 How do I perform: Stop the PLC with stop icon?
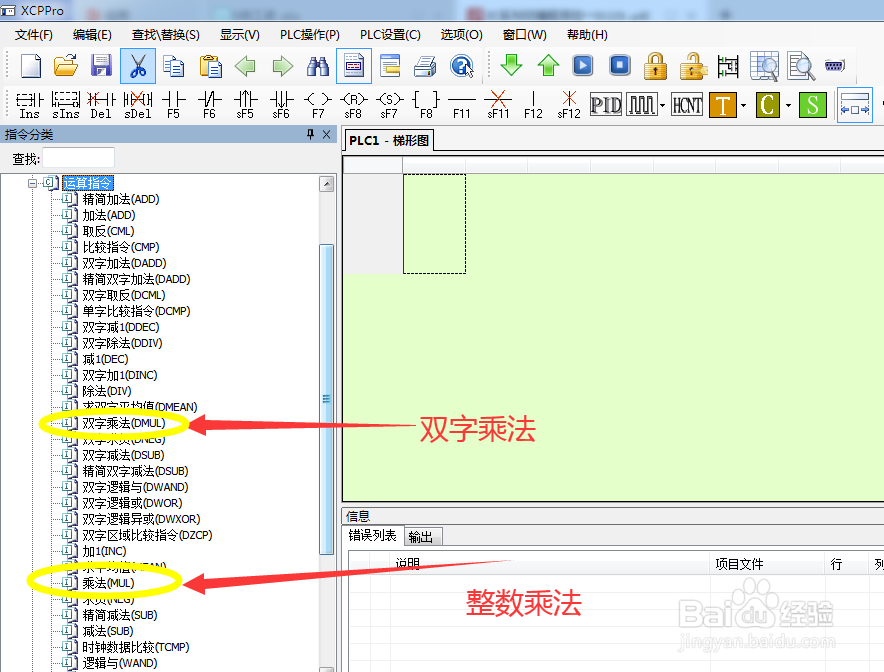pyautogui.click(x=620, y=65)
